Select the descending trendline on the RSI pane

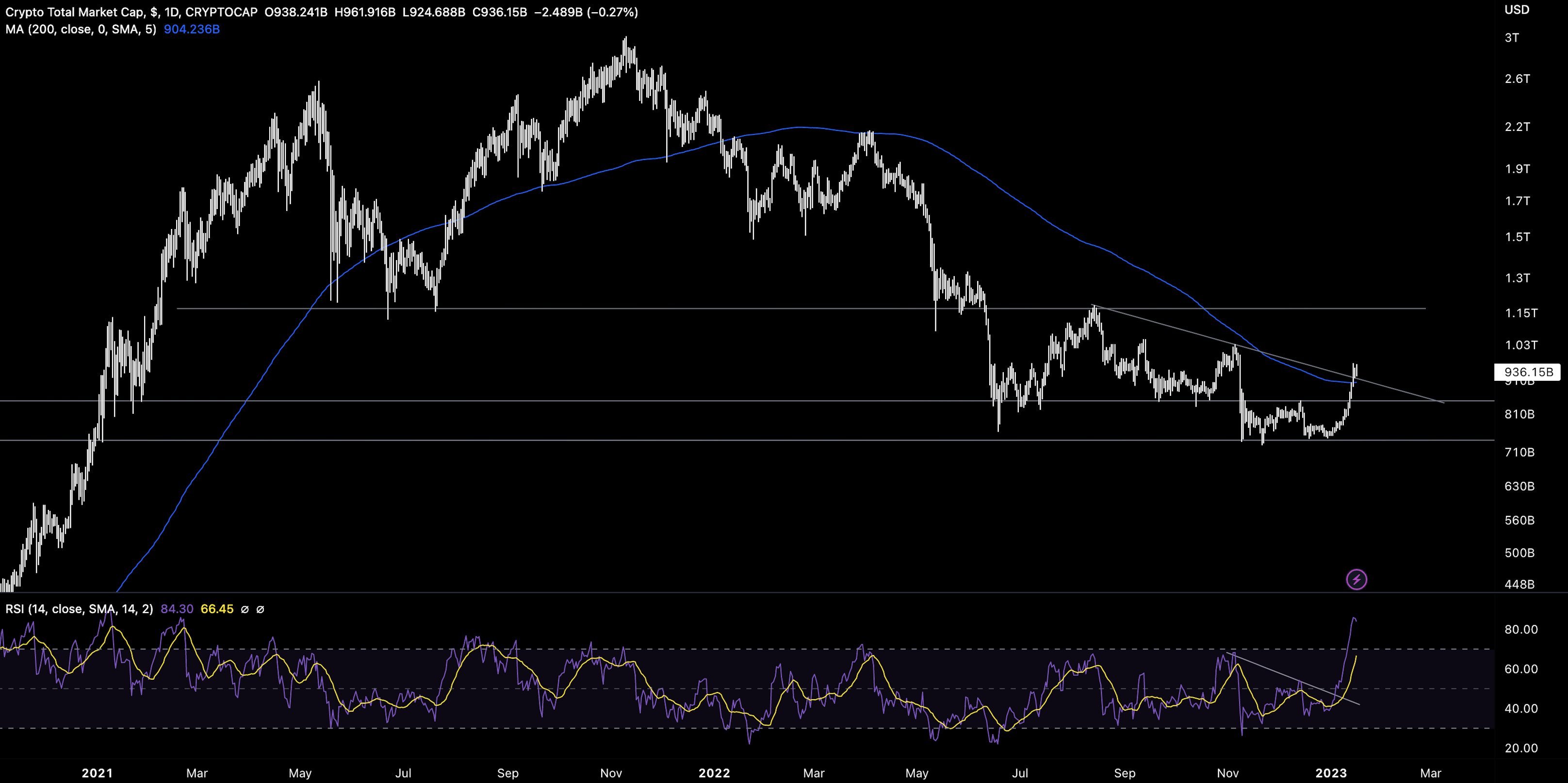click(x=1293, y=679)
